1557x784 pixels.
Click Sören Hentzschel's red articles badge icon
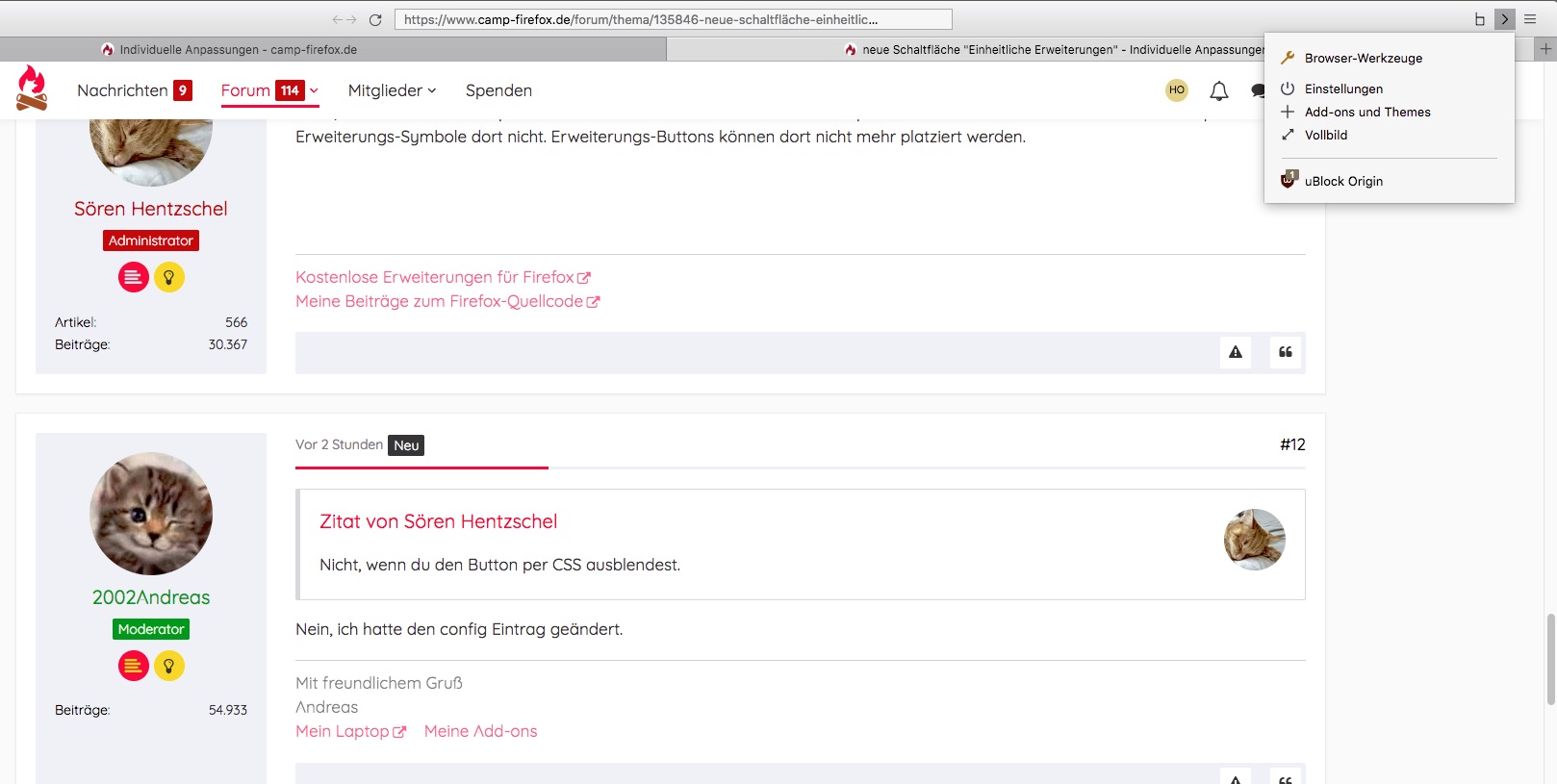(134, 277)
